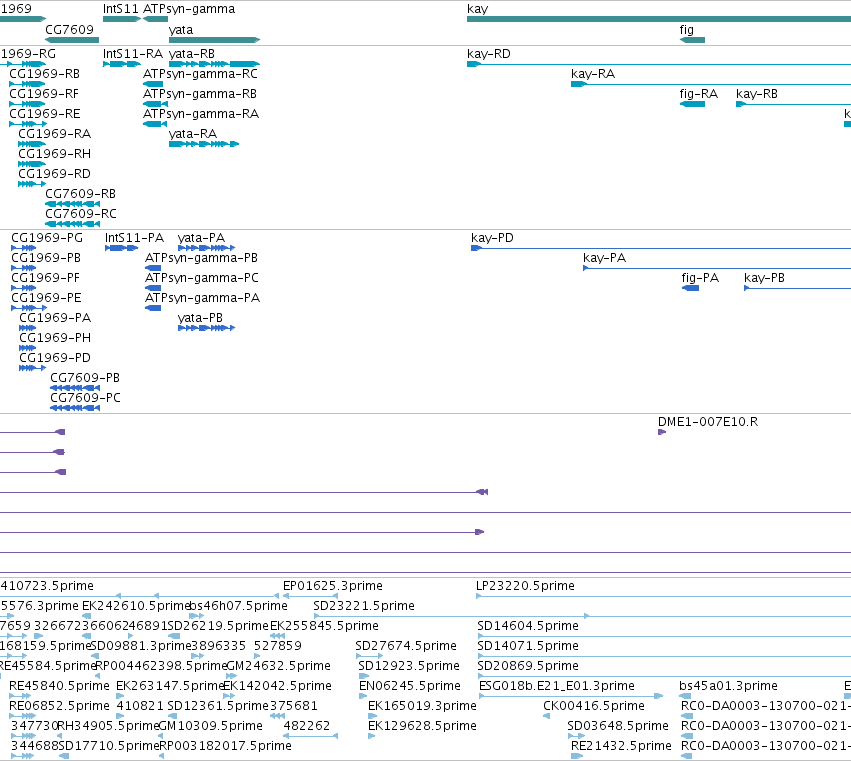Select transcript CG1969-RA label

[54, 134]
